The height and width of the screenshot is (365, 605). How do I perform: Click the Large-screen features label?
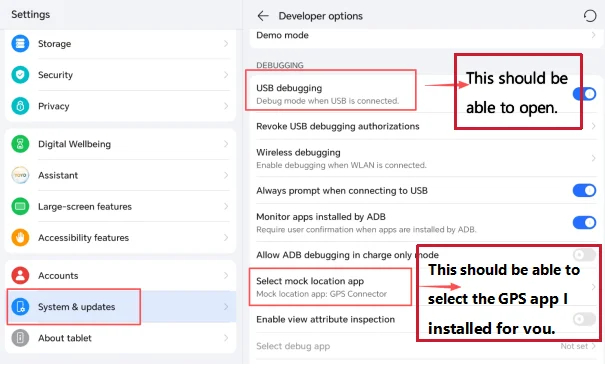[x=85, y=206]
